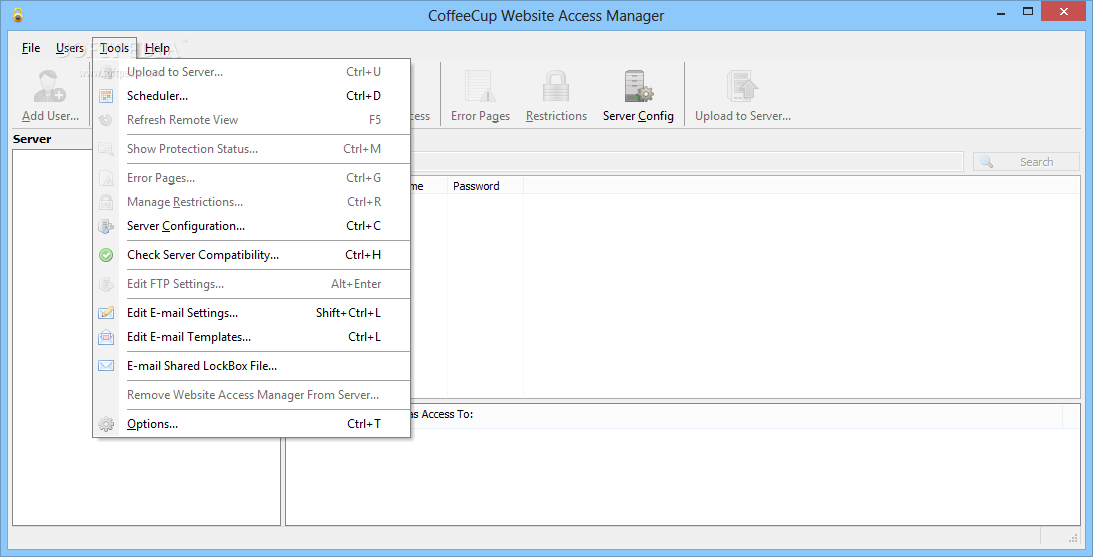Open the Help menu
This screenshot has height=557, width=1093.
(x=157, y=48)
